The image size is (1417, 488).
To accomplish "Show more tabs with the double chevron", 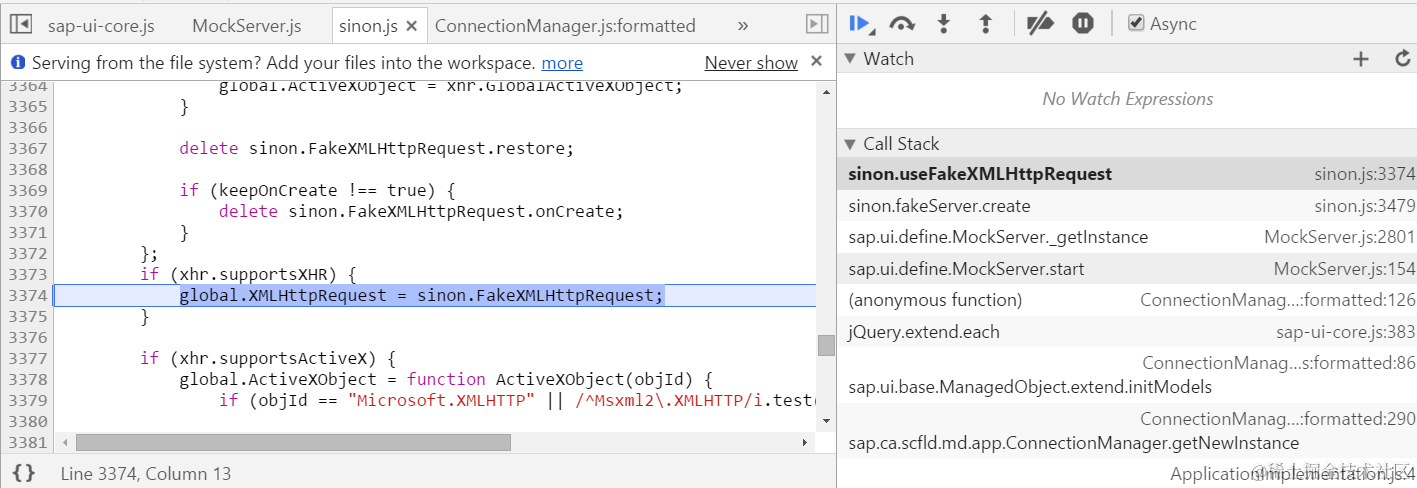I will 742,25.
